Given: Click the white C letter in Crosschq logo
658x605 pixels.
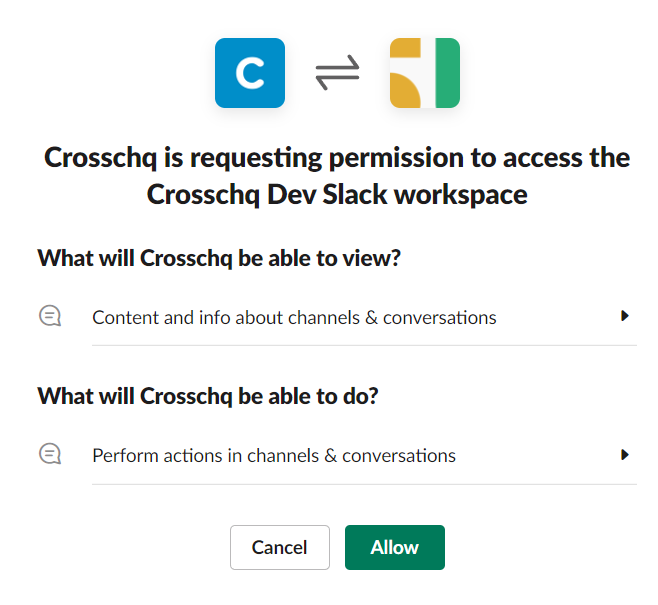Looking at the screenshot, I should [x=250, y=73].
